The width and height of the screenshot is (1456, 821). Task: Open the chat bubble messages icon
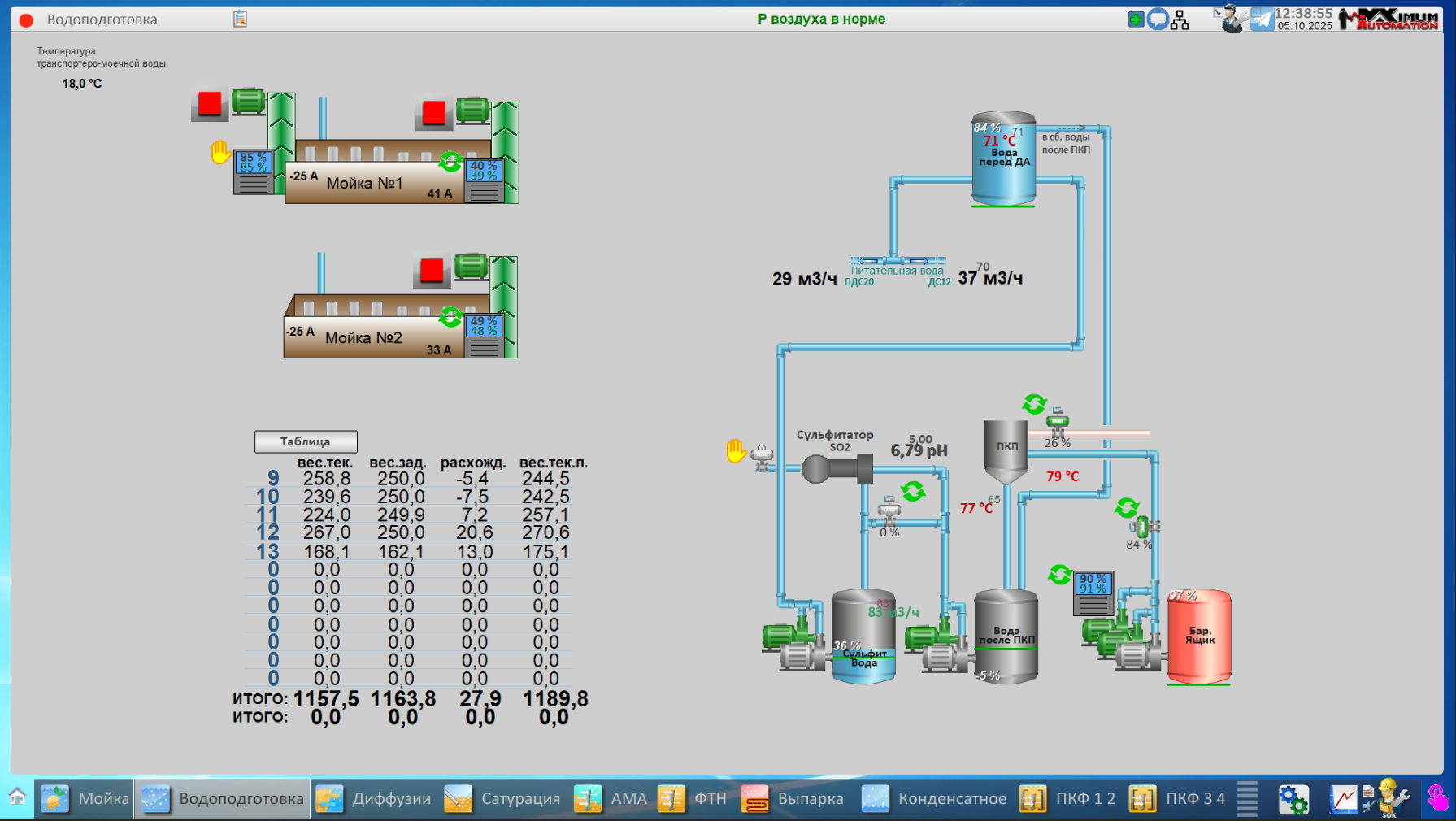[1158, 20]
